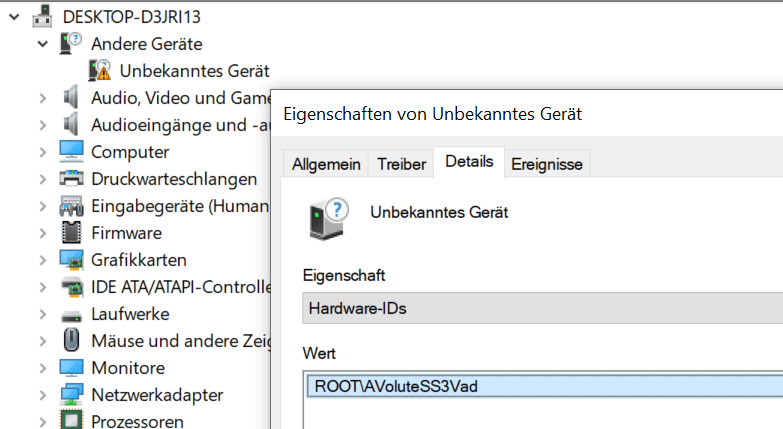
Task: Expand the Netzwerkadapter category
Action: 43,395
